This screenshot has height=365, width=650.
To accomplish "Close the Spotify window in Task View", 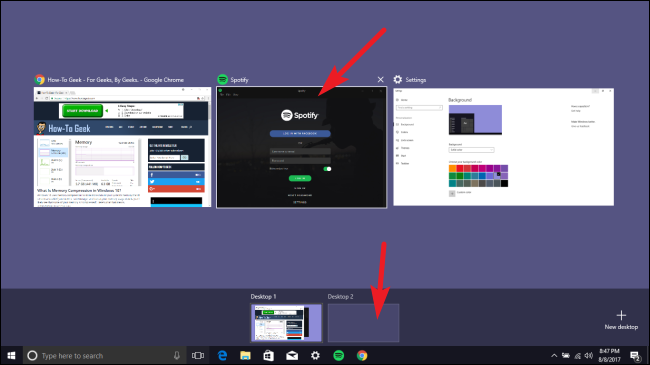I will click(x=380, y=79).
